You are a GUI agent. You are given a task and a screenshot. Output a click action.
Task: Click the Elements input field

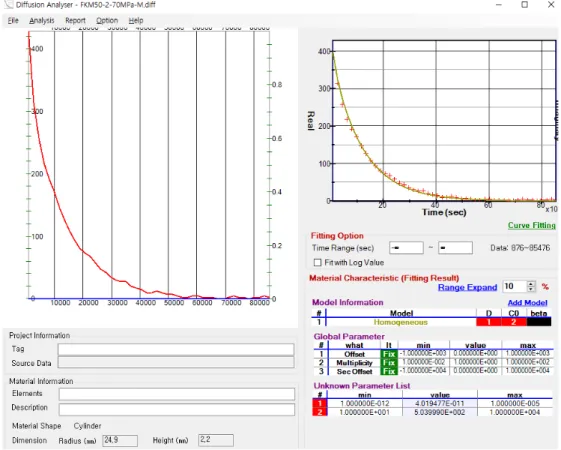(177, 394)
